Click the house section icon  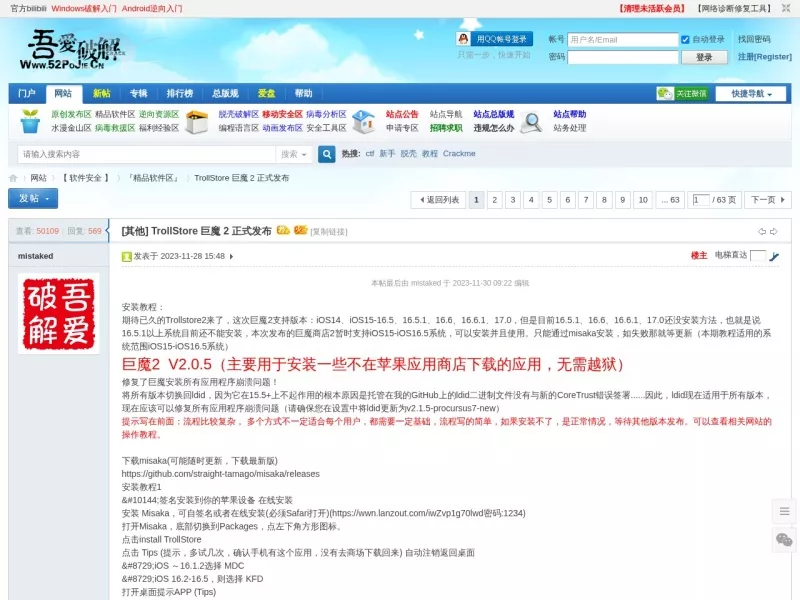point(363,121)
